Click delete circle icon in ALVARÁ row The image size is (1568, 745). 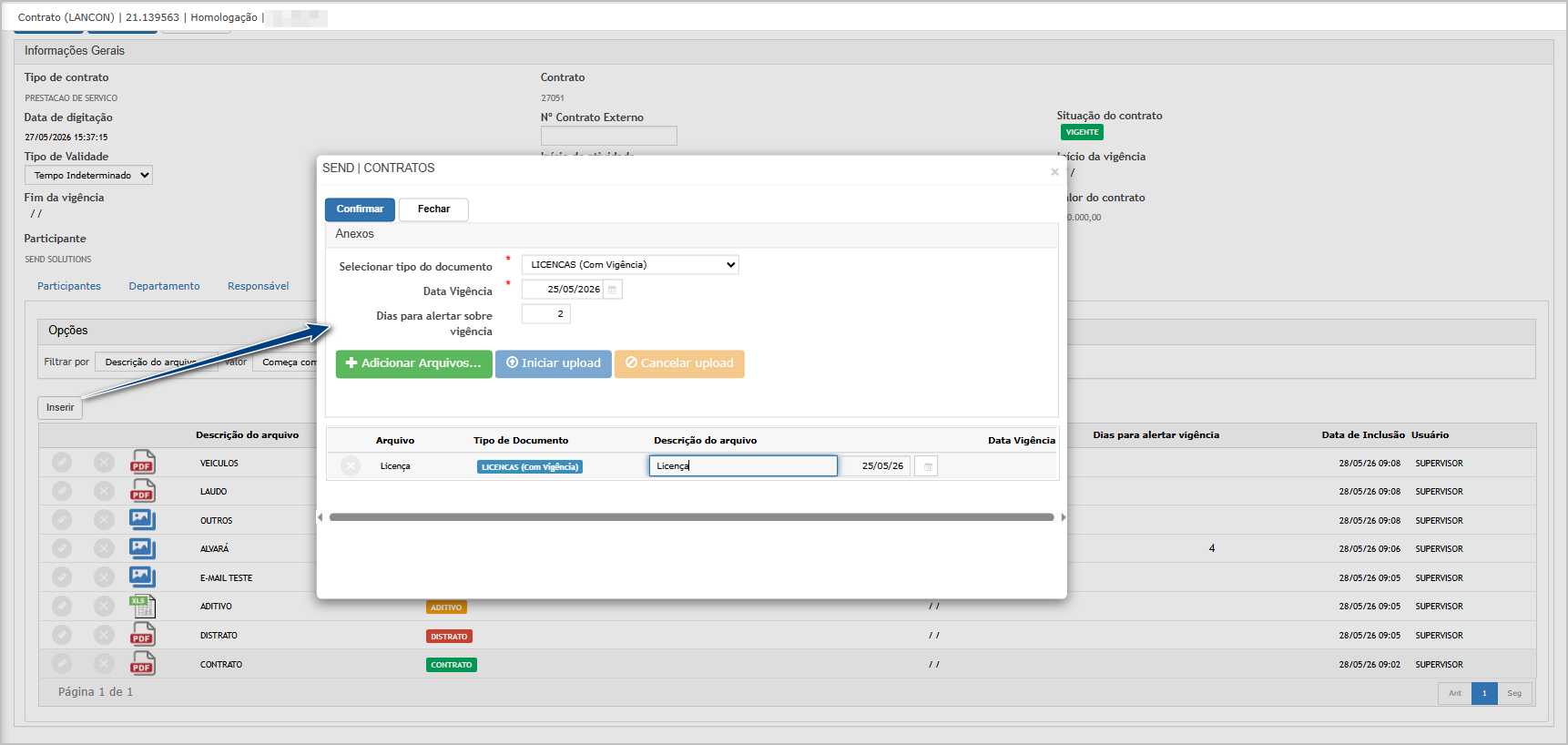[x=104, y=548]
